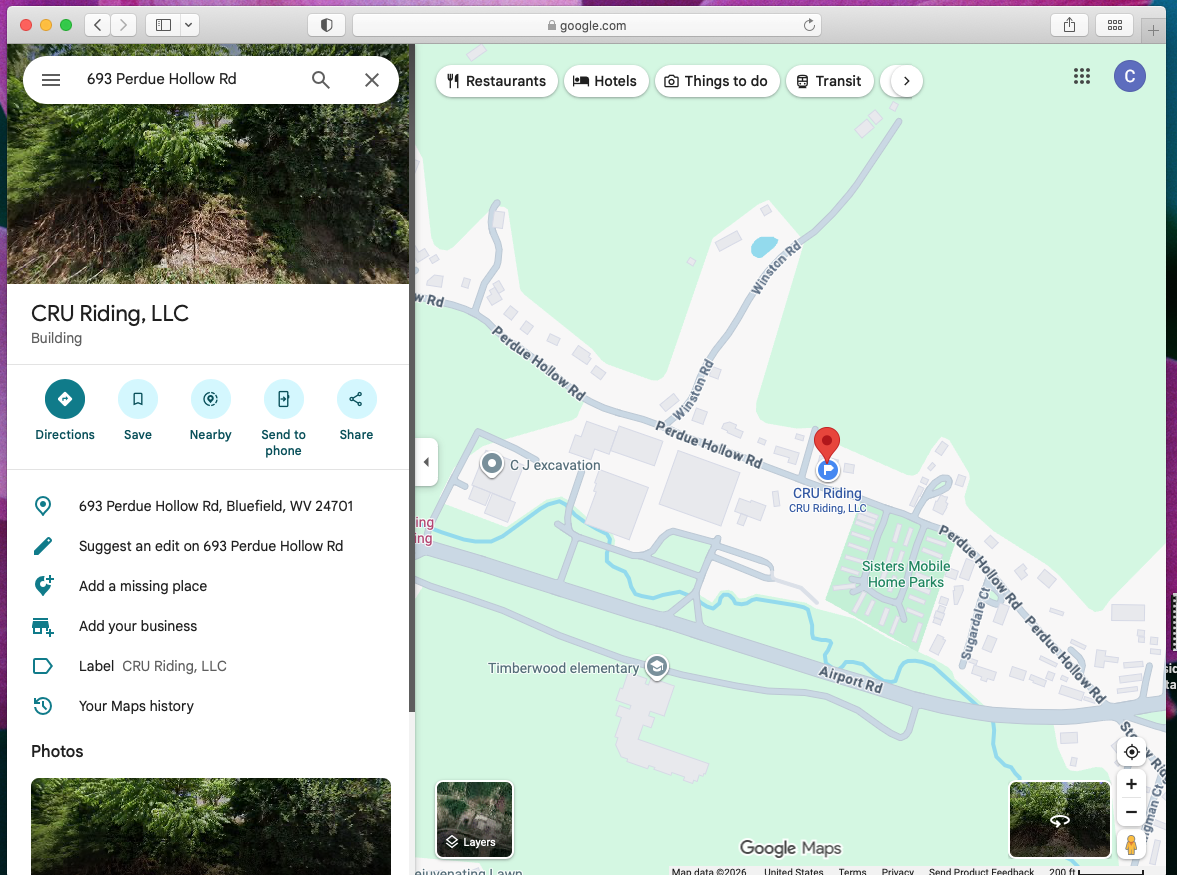The width and height of the screenshot is (1177, 875).
Task: Select Add your business
Action: 208,626
